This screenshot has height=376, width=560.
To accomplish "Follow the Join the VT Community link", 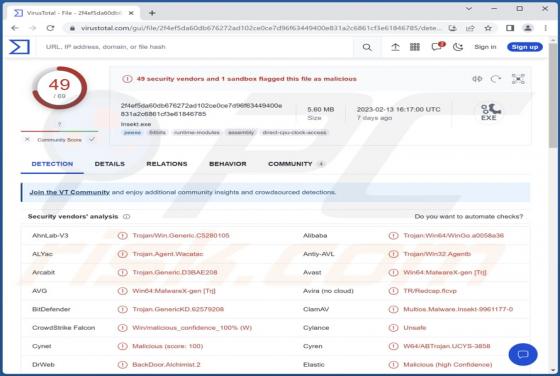I will click(69, 192).
